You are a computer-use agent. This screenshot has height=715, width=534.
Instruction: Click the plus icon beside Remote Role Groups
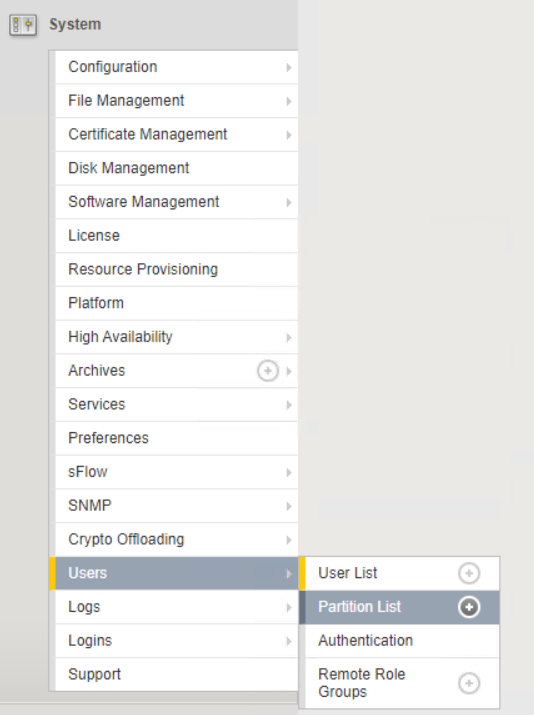(x=469, y=683)
